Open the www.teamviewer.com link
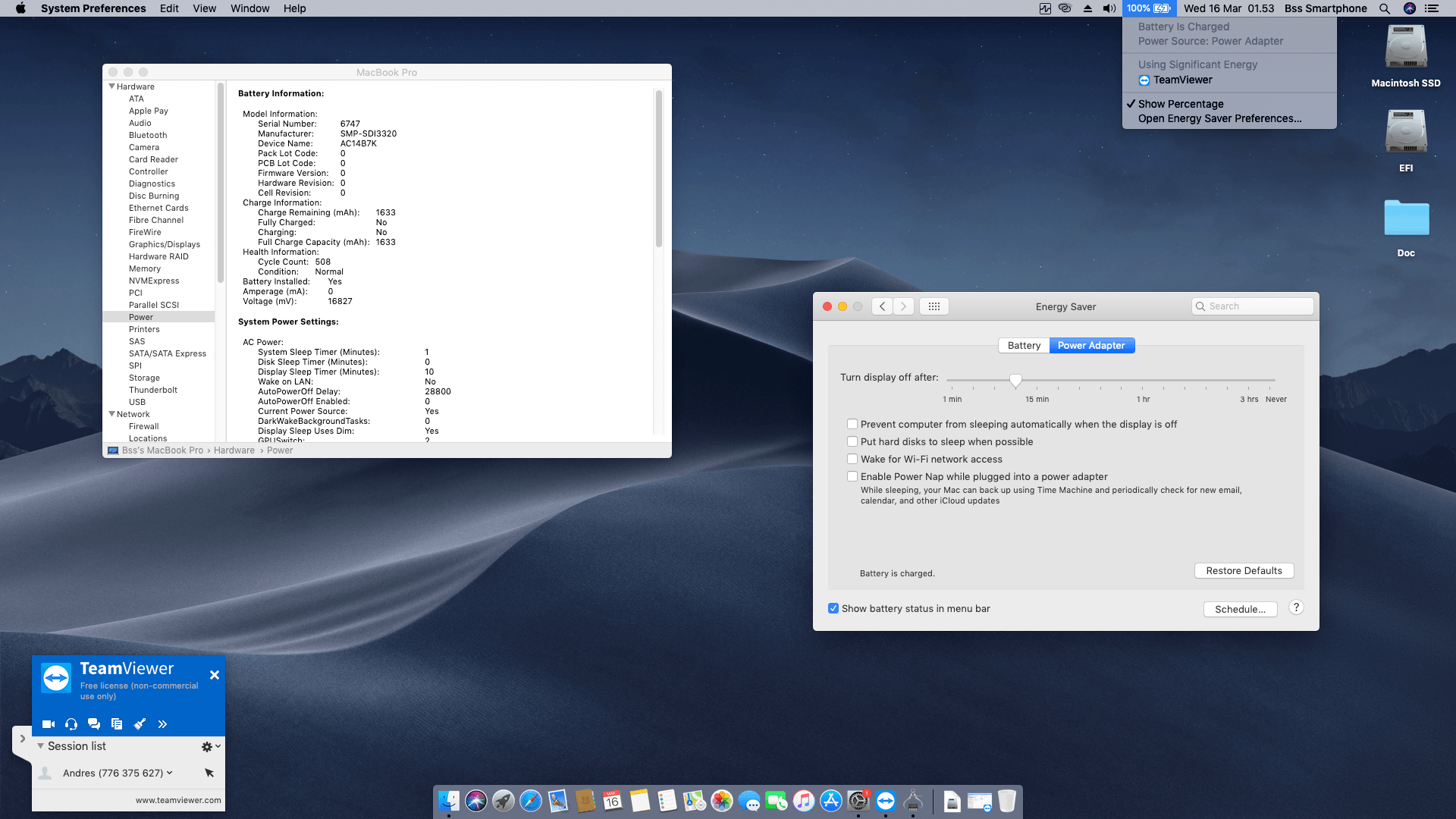Viewport: 1456px width, 819px height. pyautogui.click(x=178, y=800)
